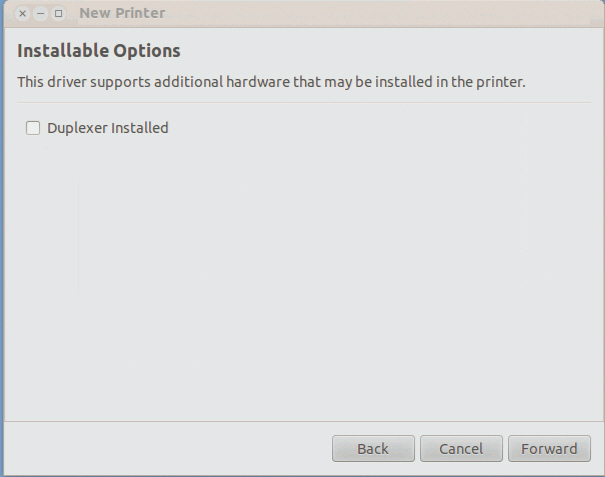Minimize the New Printer dialog

[41, 14]
